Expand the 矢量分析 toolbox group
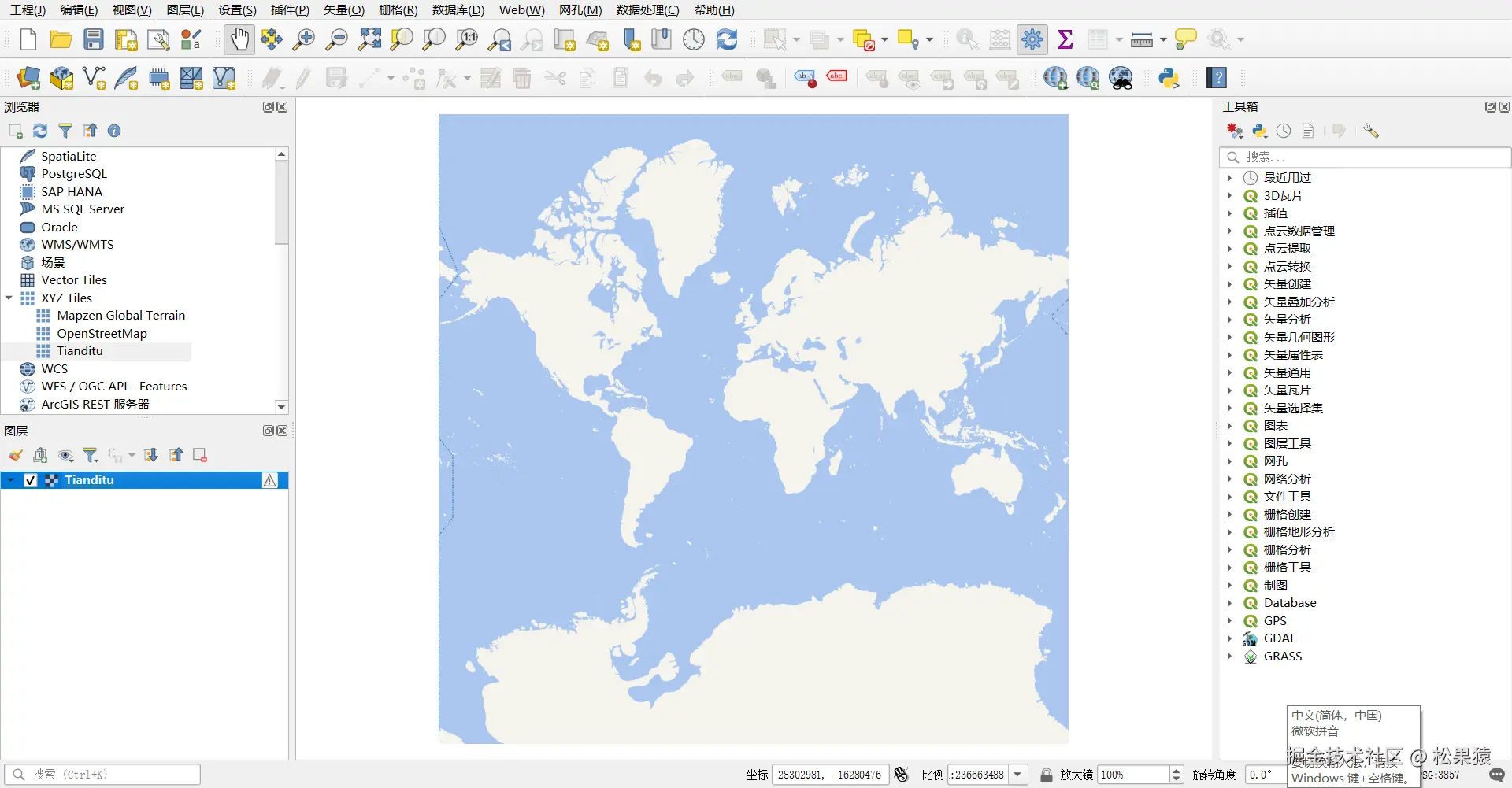 point(1229,320)
